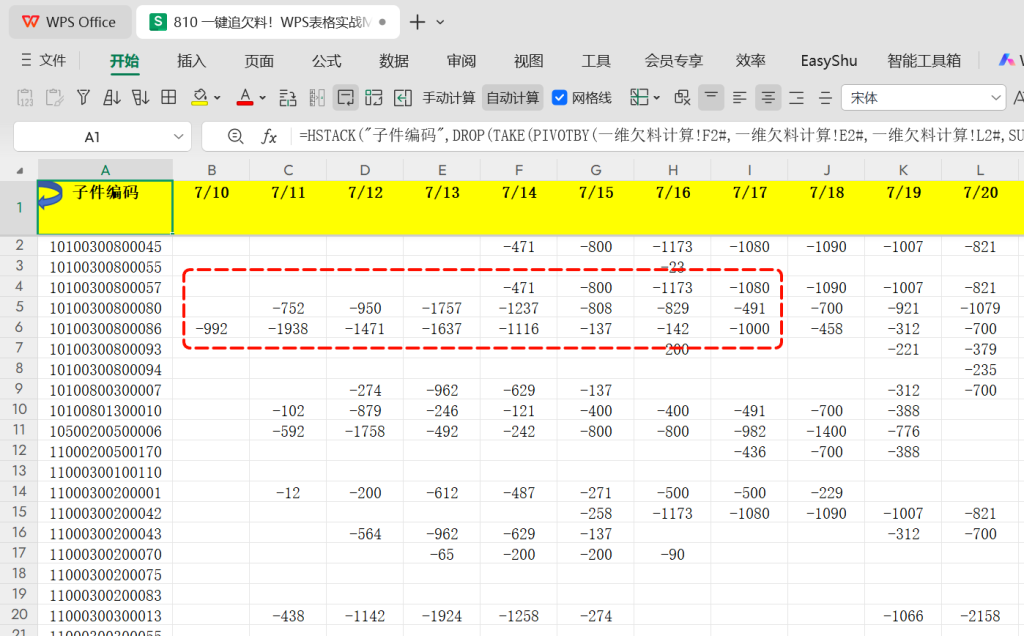Enable 手动计算 manual calculation
Image resolution: width=1024 pixels, height=636 pixels.
[449, 98]
